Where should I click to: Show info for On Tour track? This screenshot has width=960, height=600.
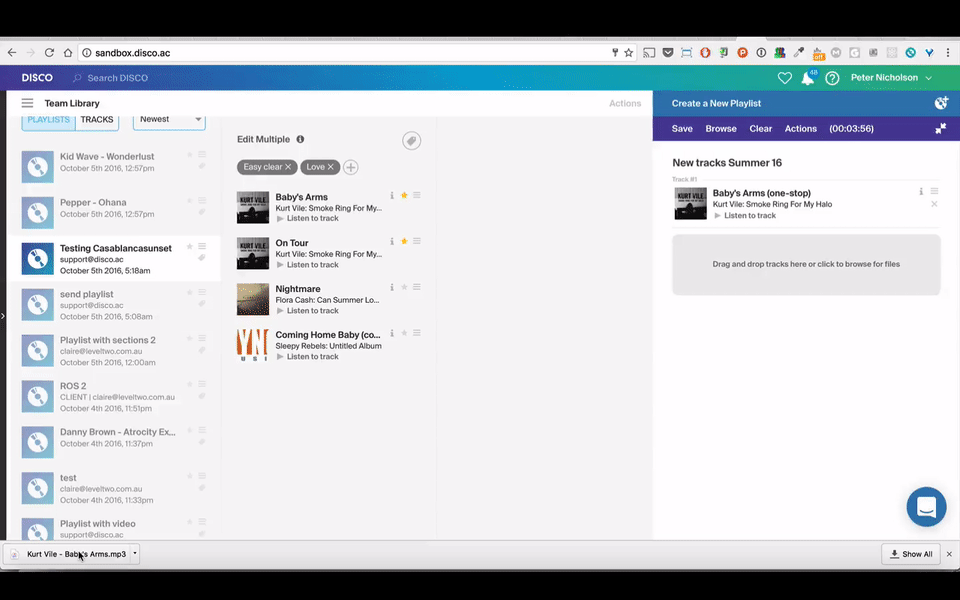392,241
